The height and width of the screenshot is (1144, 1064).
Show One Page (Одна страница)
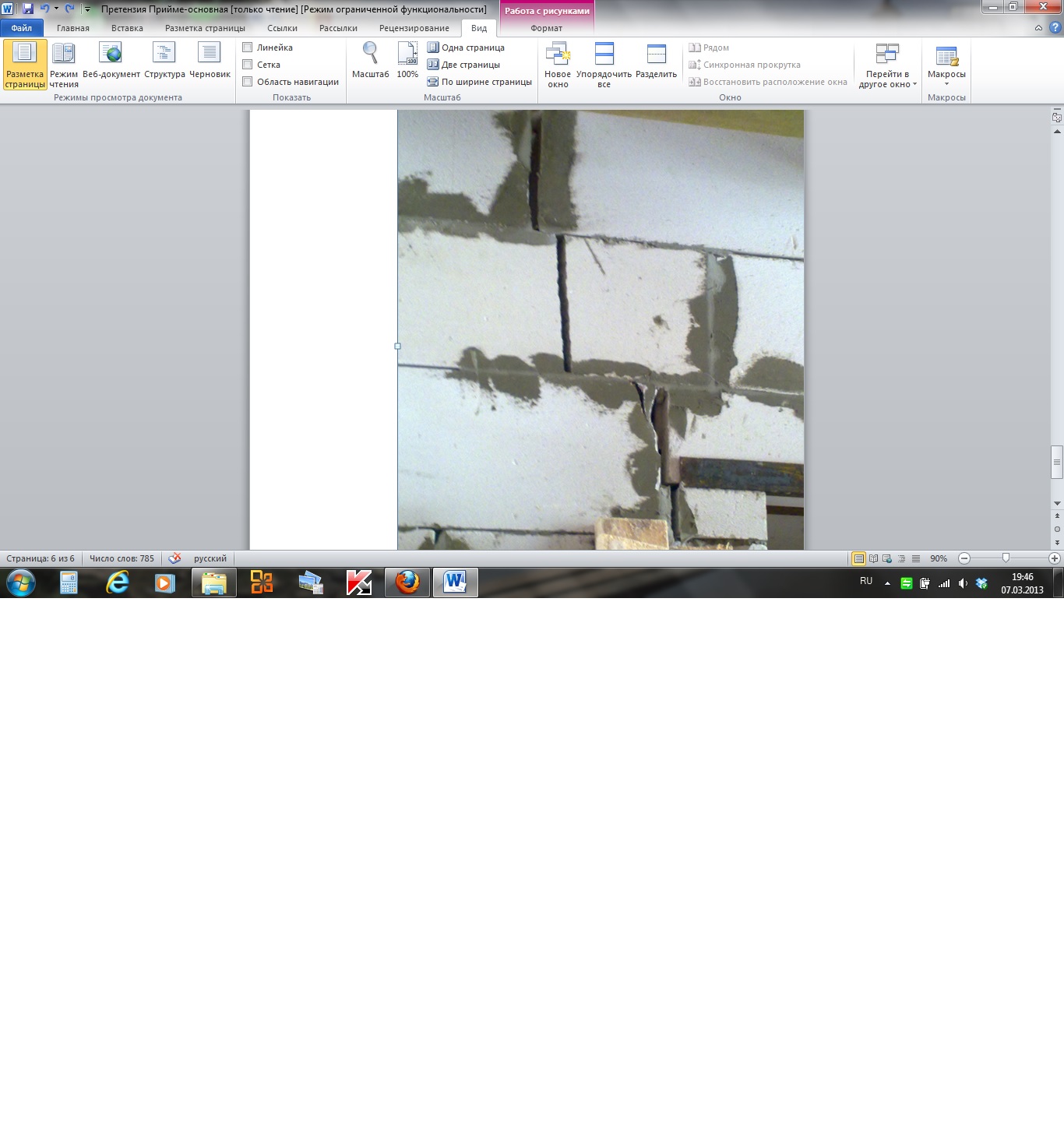pyautogui.click(x=466, y=48)
